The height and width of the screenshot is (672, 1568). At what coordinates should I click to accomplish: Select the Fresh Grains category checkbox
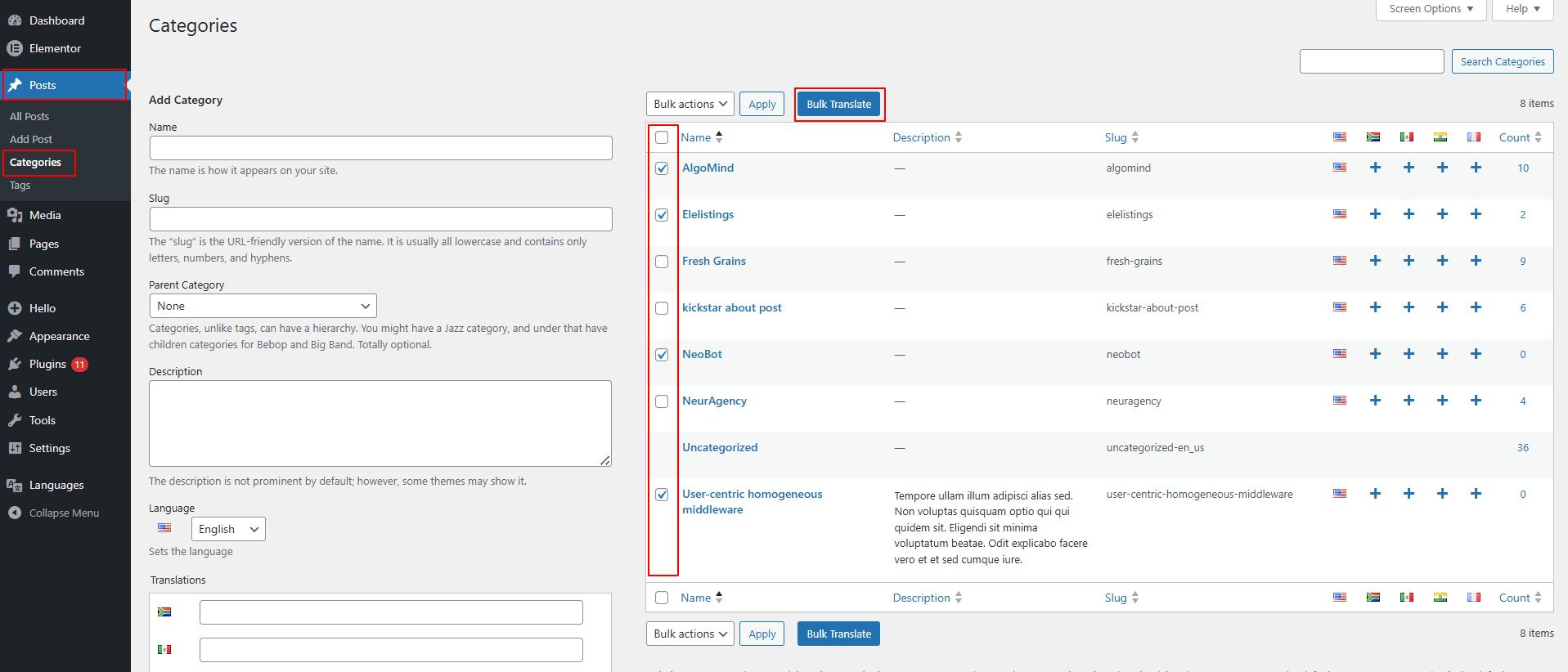tap(662, 262)
